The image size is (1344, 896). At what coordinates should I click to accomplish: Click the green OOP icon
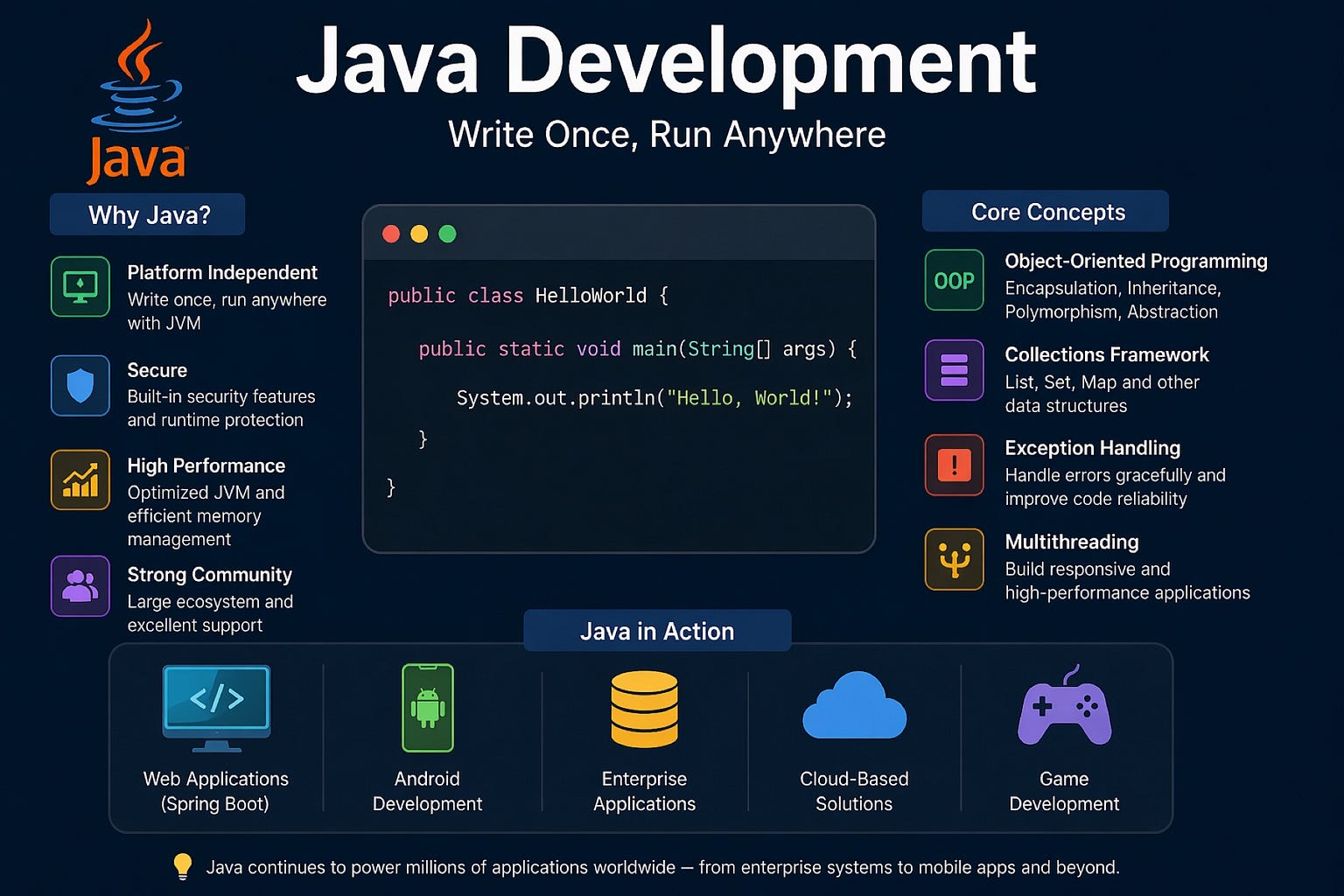click(x=955, y=280)
